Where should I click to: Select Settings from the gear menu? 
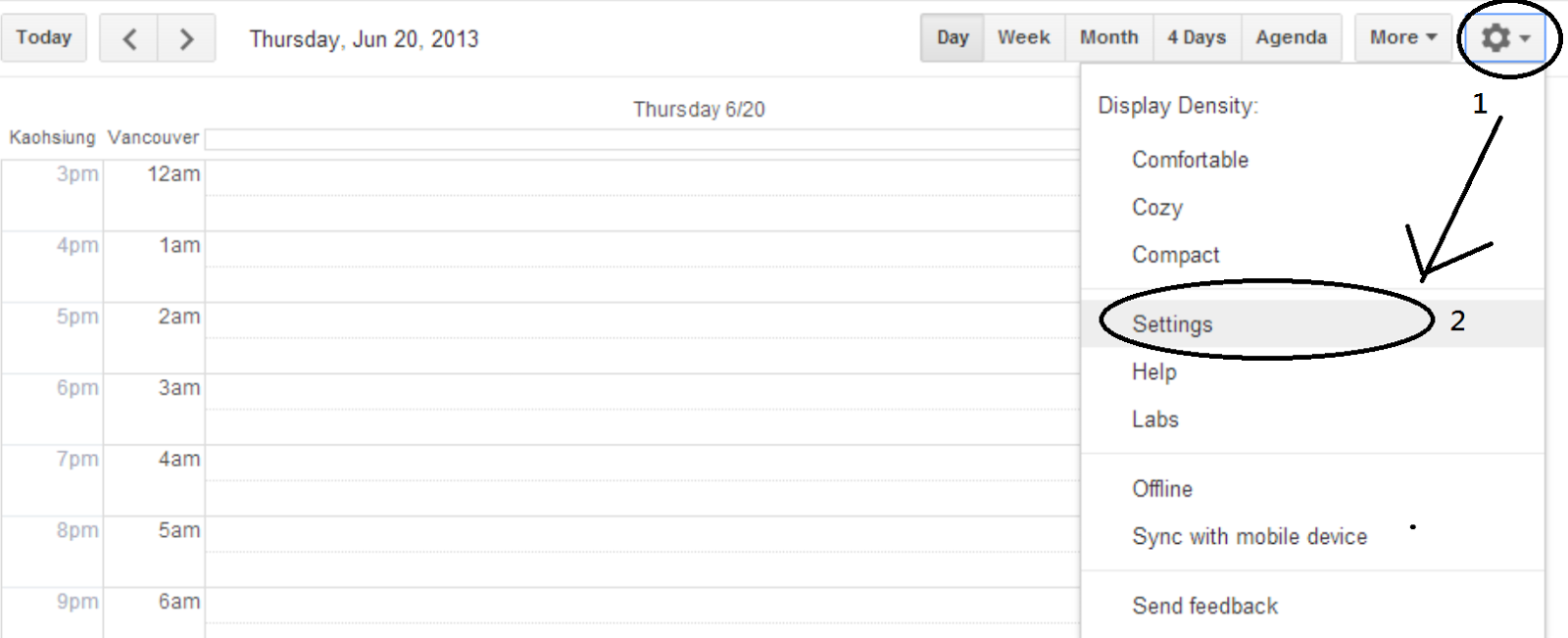pyautogui.click(x=1172, y=323)
